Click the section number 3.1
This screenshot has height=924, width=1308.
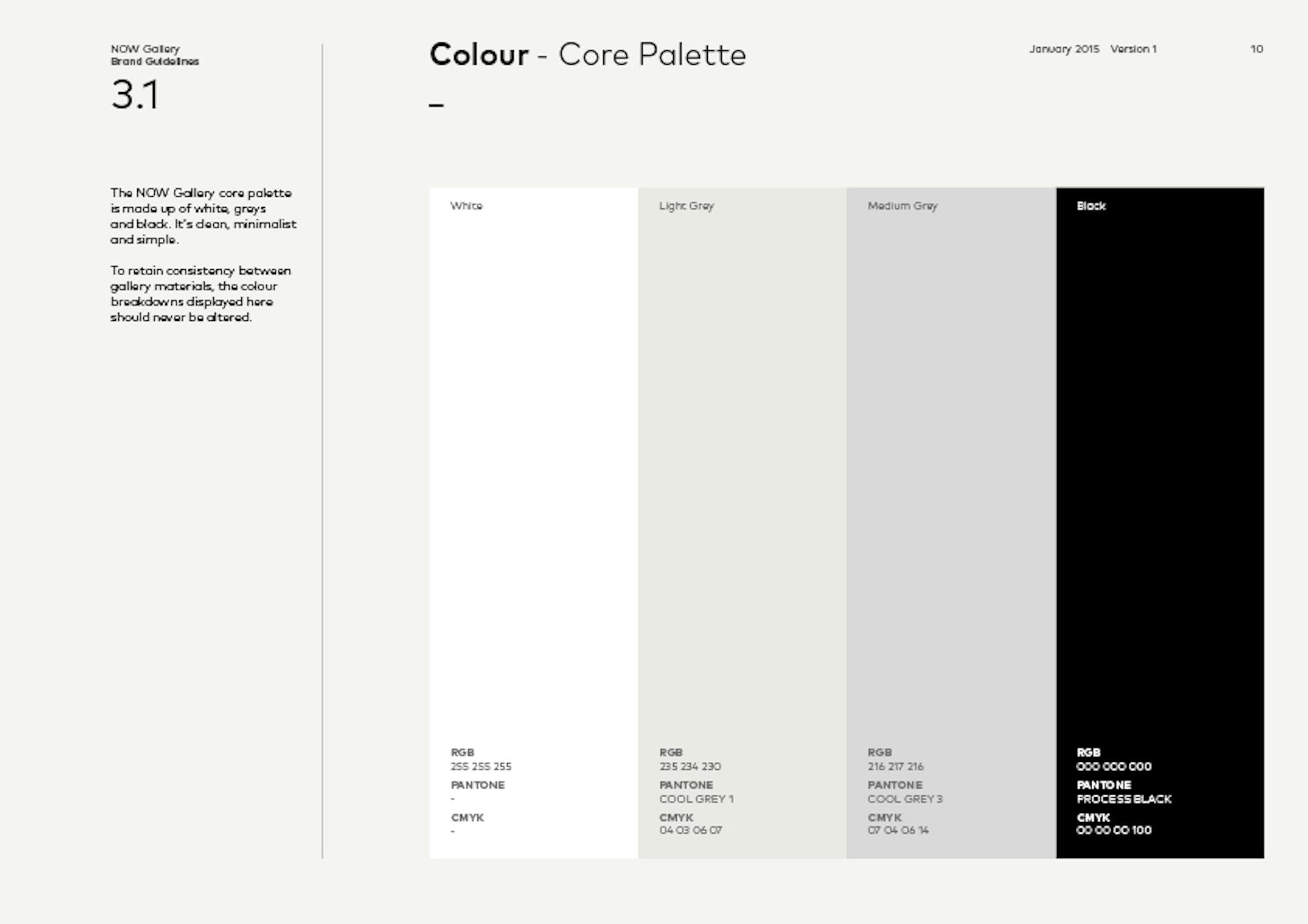coord(135,95)
